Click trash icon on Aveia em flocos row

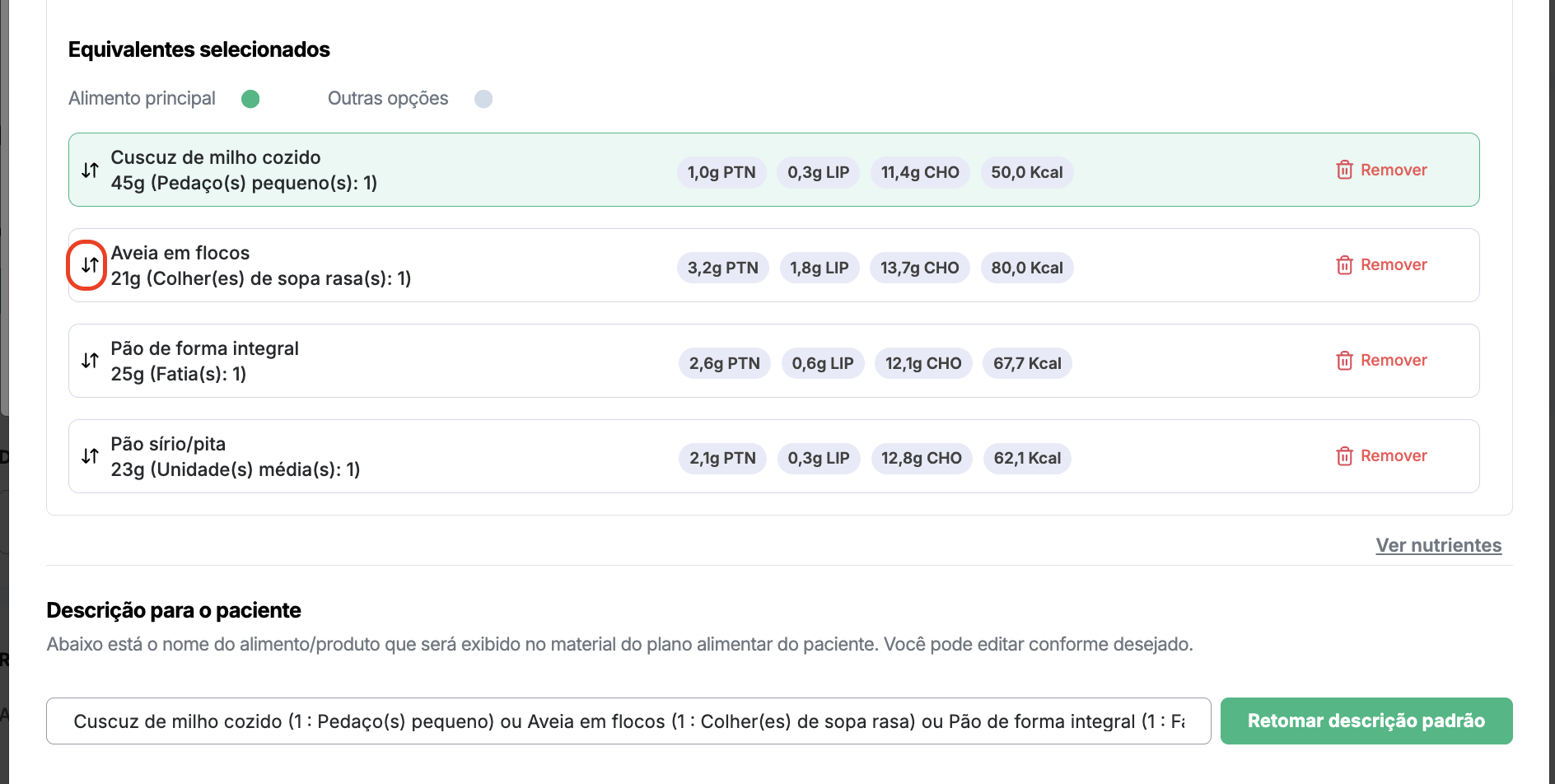click(1344, 265)
